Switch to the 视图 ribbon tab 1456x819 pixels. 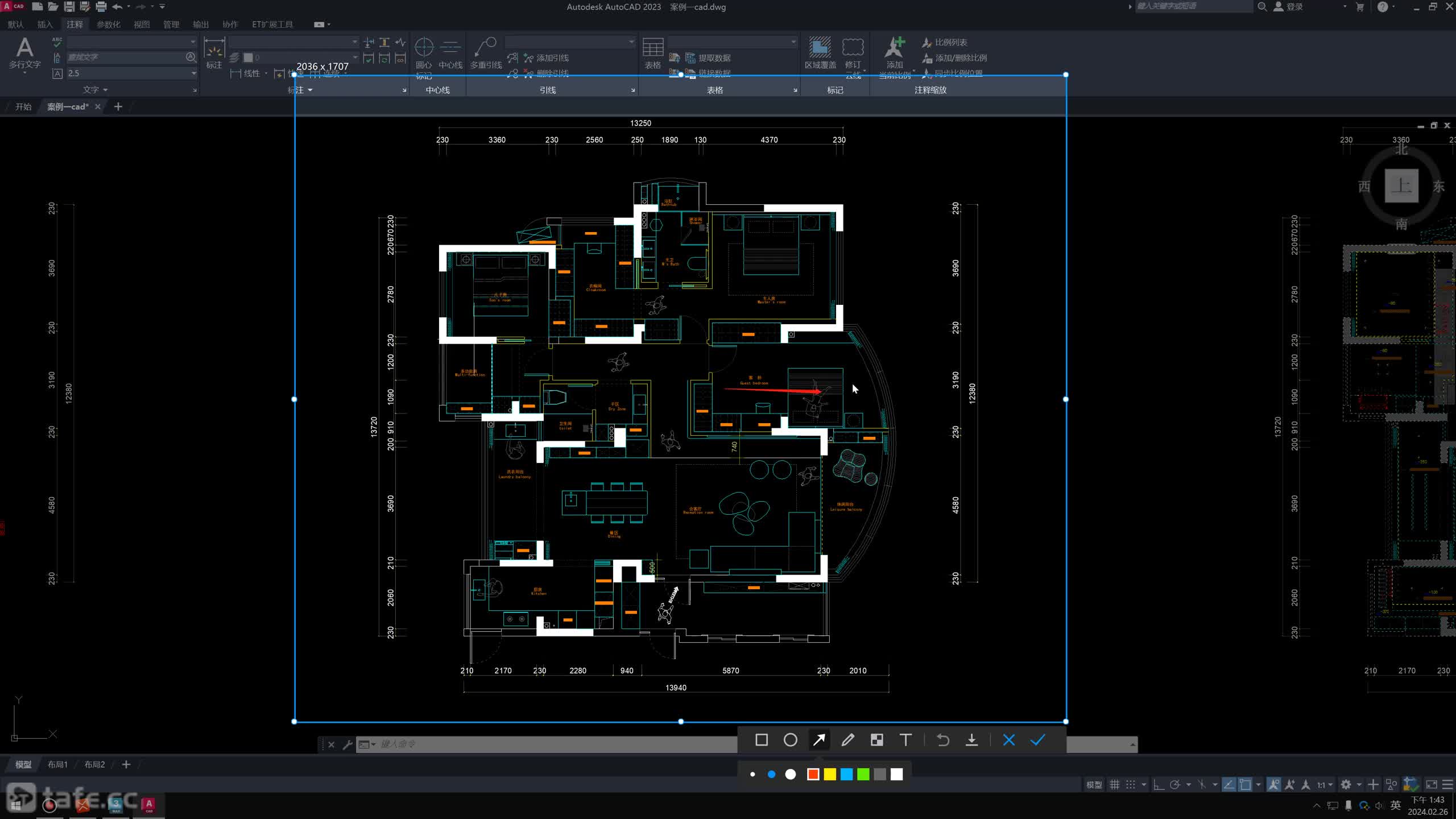142,24
